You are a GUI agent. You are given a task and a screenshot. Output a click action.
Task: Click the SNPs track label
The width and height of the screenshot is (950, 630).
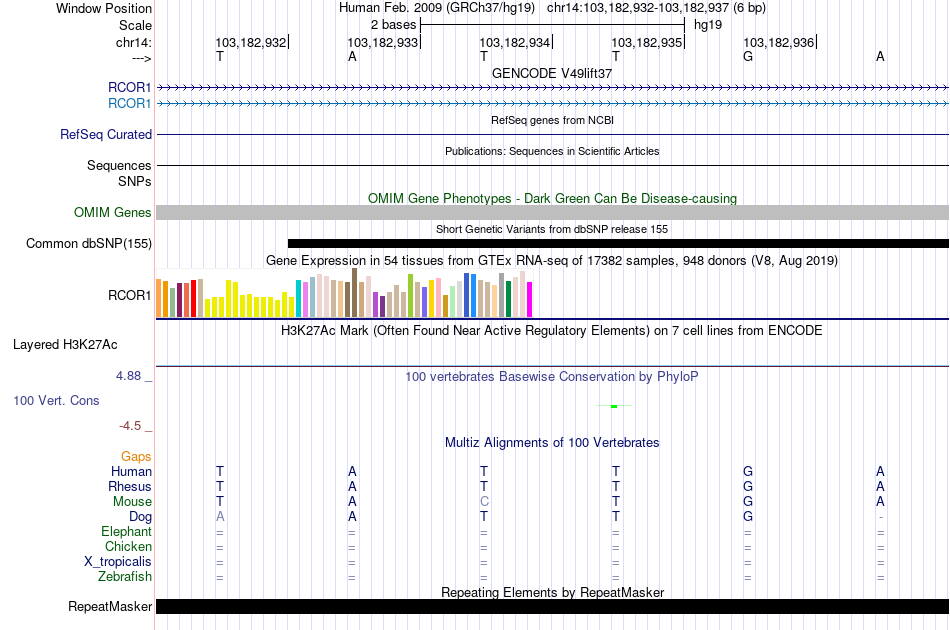[135, 181]
